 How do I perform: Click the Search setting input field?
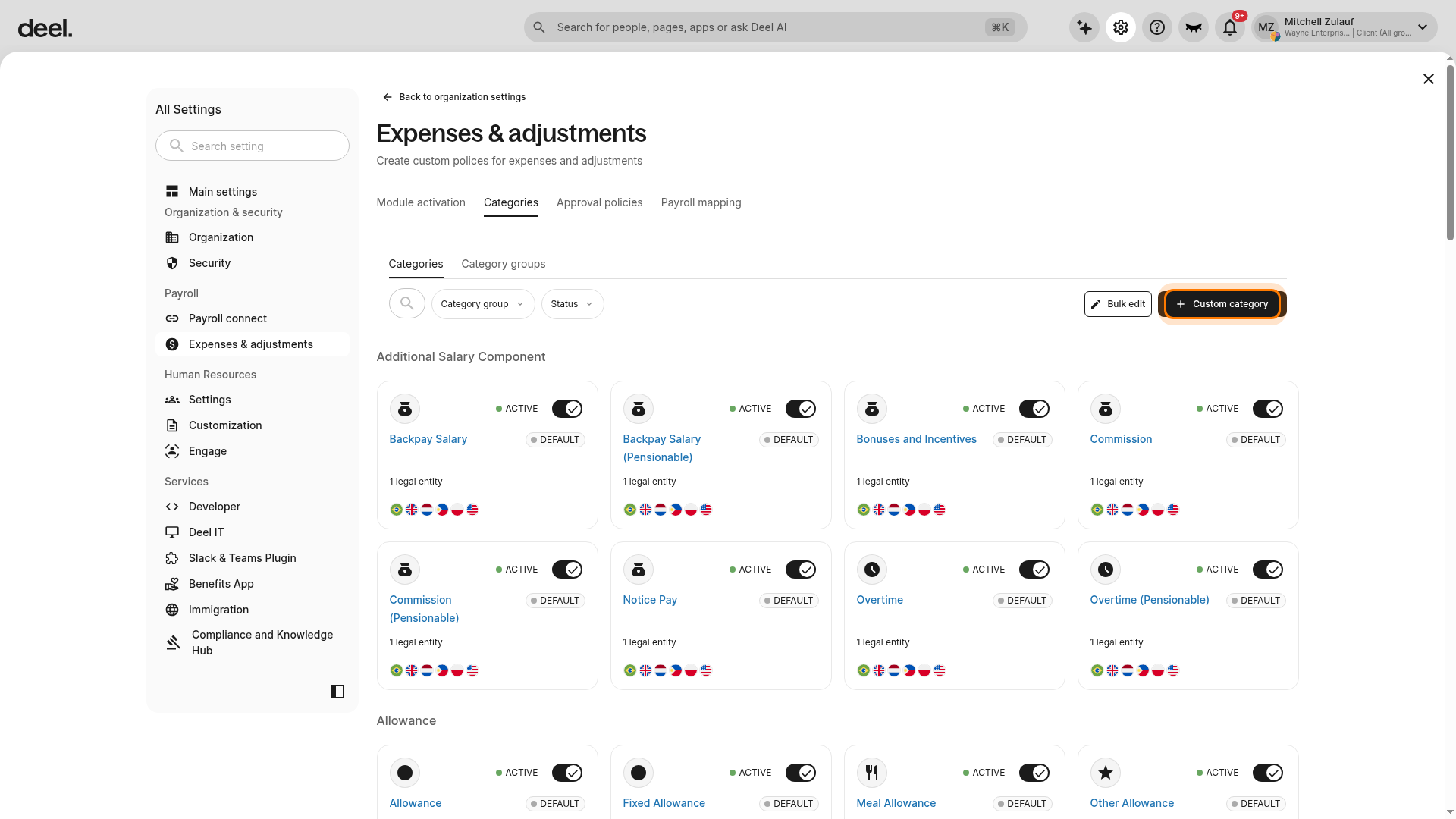pyautogui.click(x=253, y=146)
